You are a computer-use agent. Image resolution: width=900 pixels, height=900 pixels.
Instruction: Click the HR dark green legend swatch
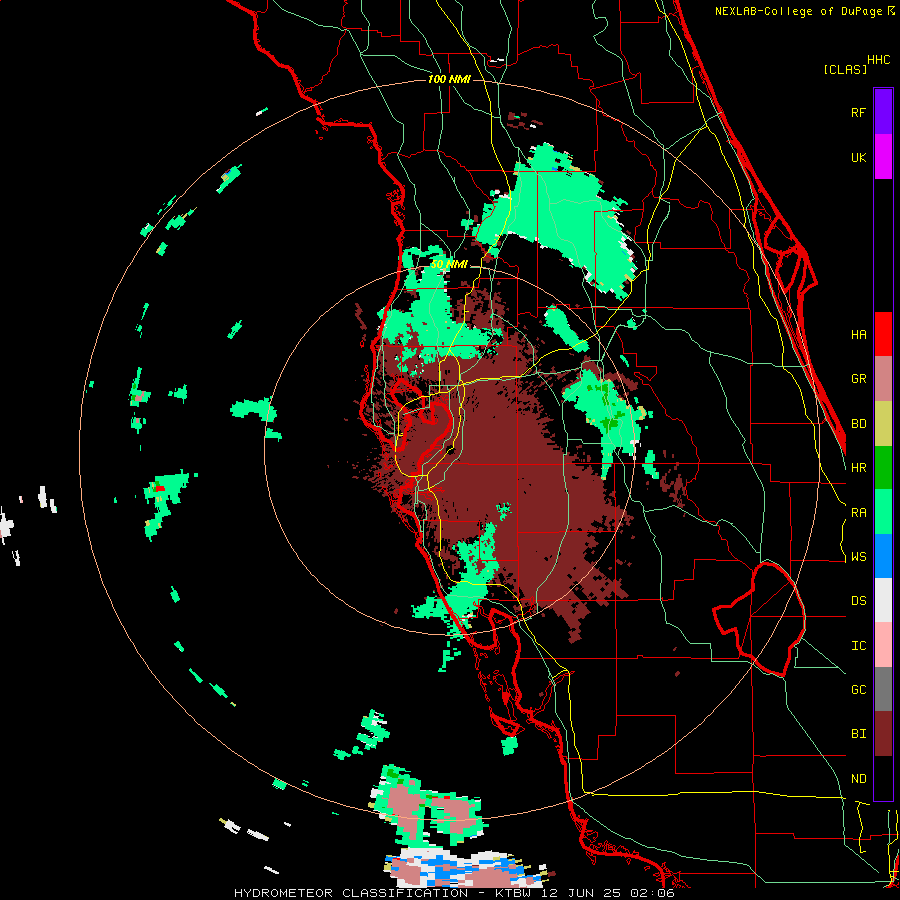883,468
